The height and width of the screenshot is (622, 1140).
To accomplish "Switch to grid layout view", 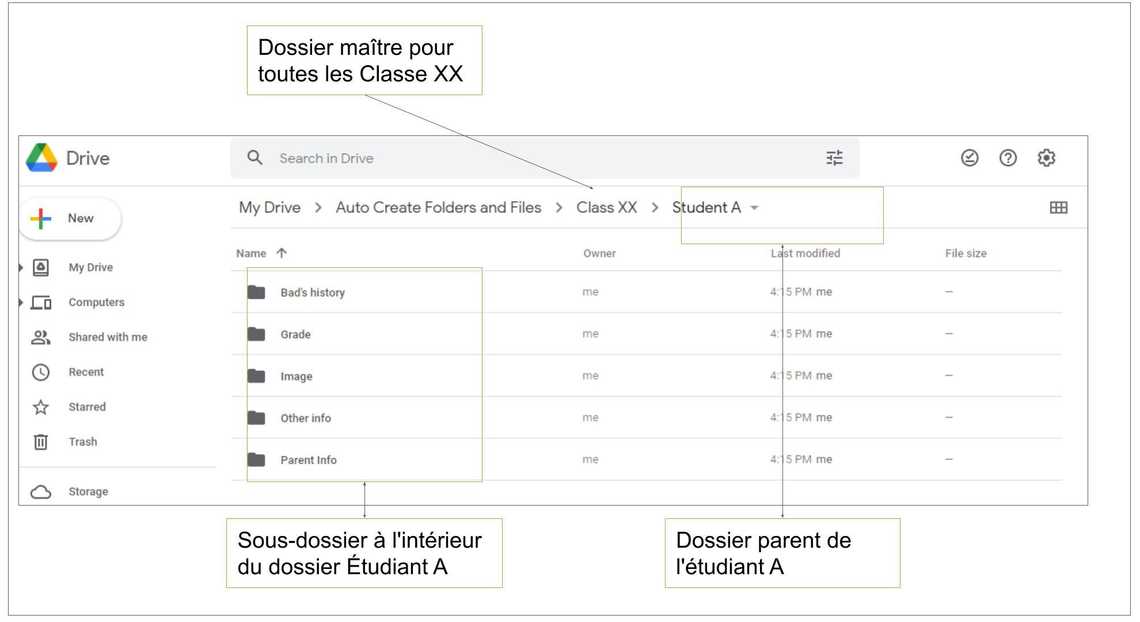I will pyautogui.click(x=1058, y=208).
